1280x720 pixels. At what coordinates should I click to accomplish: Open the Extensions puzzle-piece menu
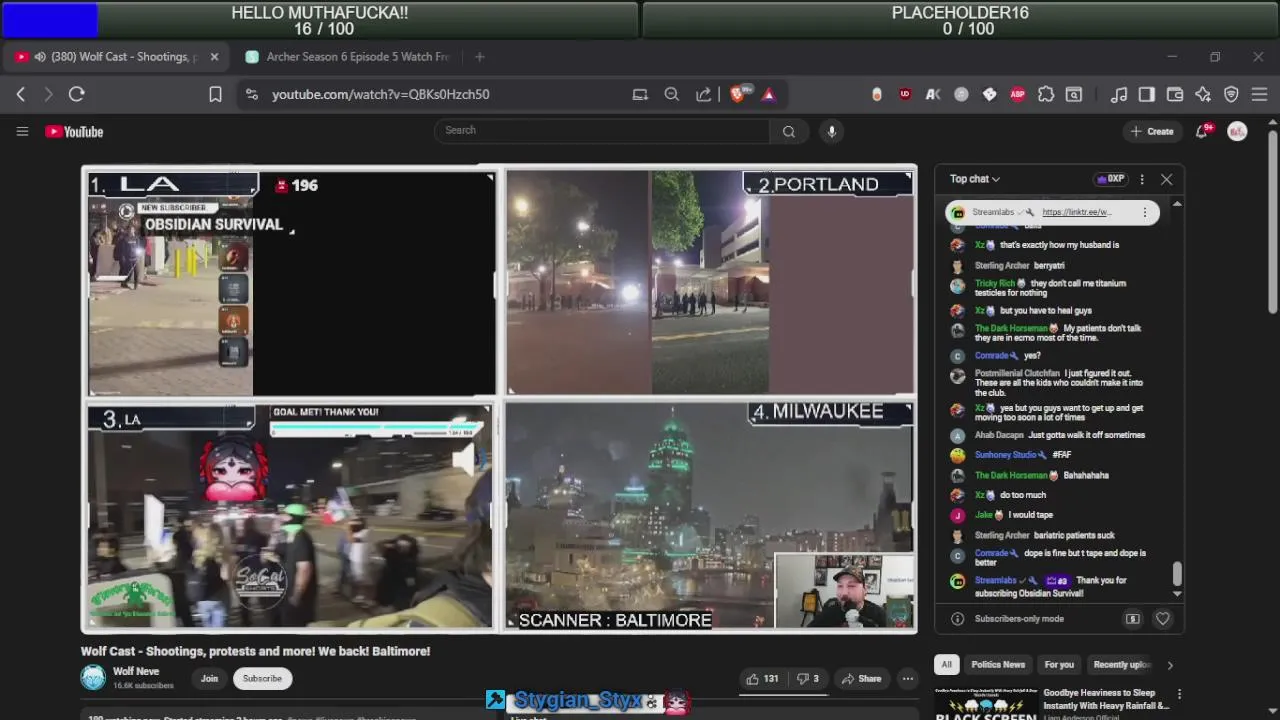click(1045, 94)
